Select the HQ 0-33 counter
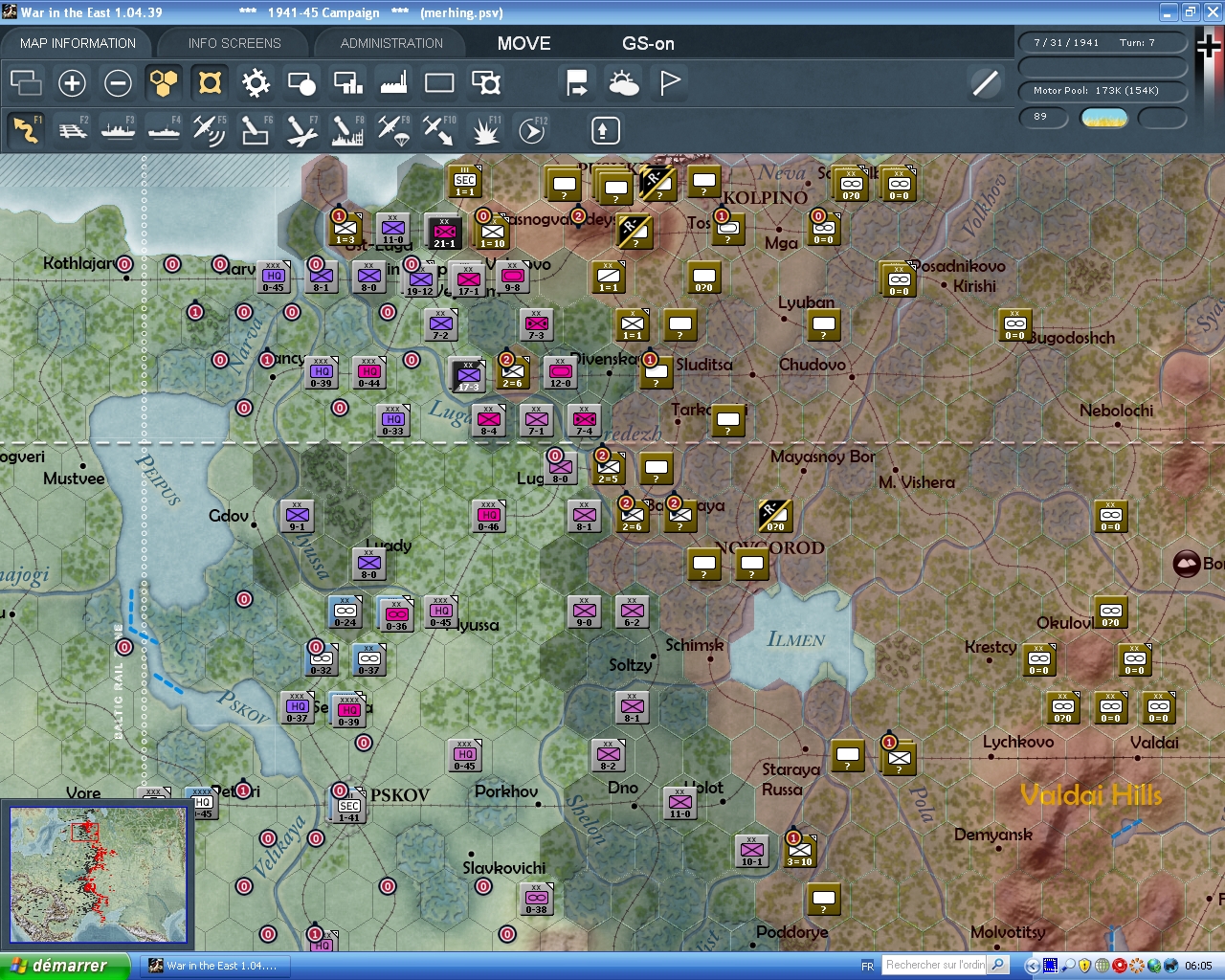1225x980 pixels. tap(393, 421)
